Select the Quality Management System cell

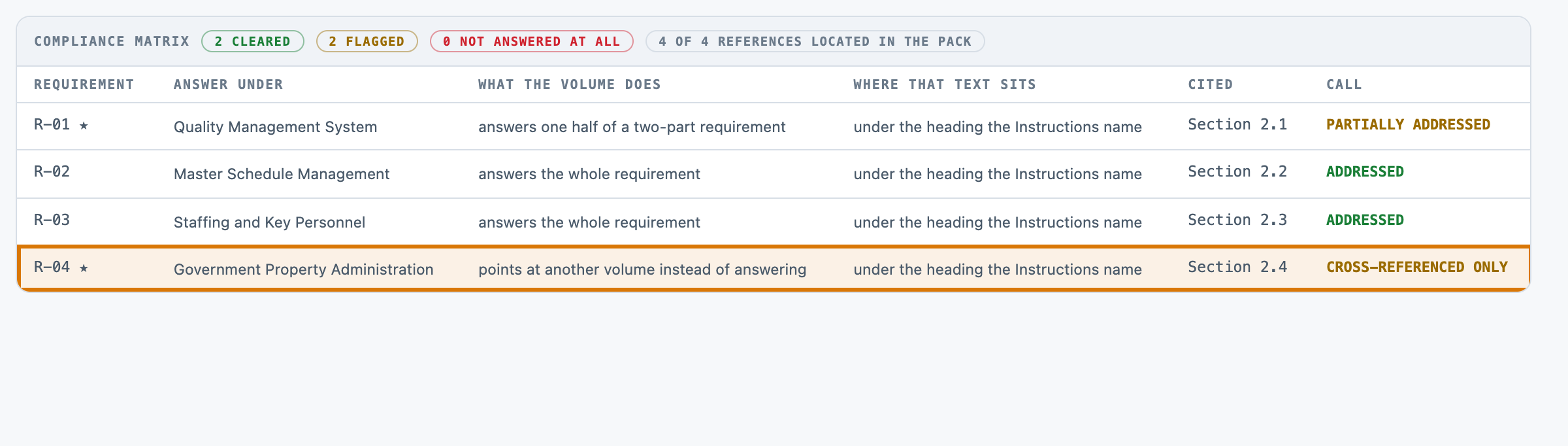[275, 127]
